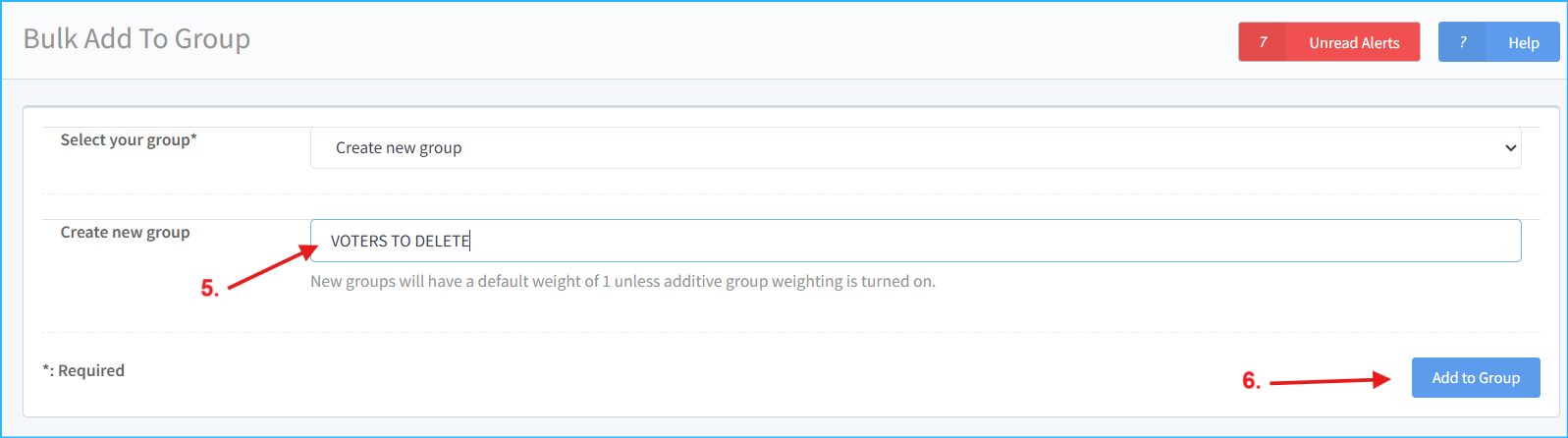Viewport: 1568px width, 438px height.
Task: Click the empty right end of new group field
Action: click(x=1424, y=241)
